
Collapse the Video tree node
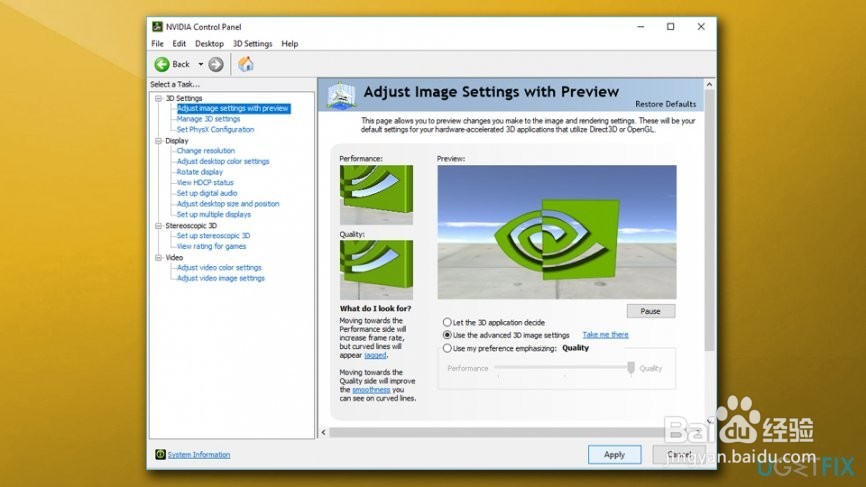click(159, 257)
